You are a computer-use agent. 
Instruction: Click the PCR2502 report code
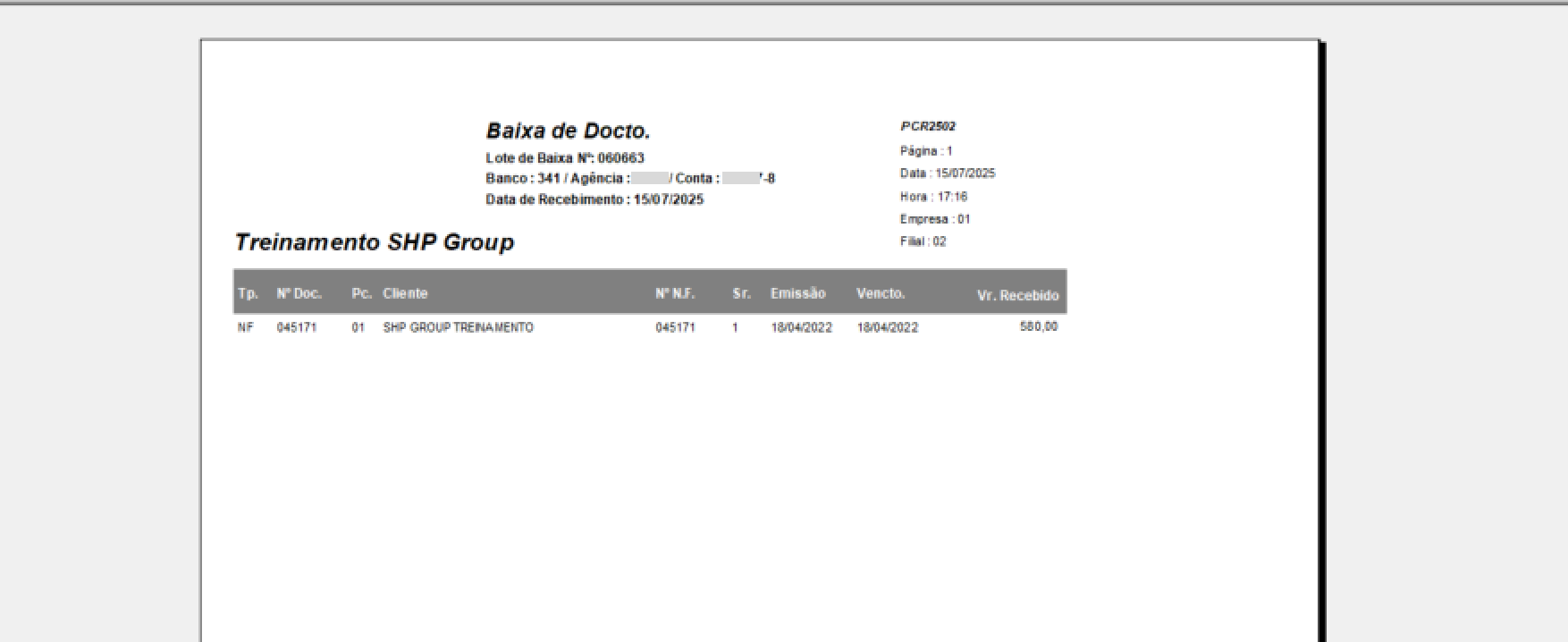(x=928, y=127)
